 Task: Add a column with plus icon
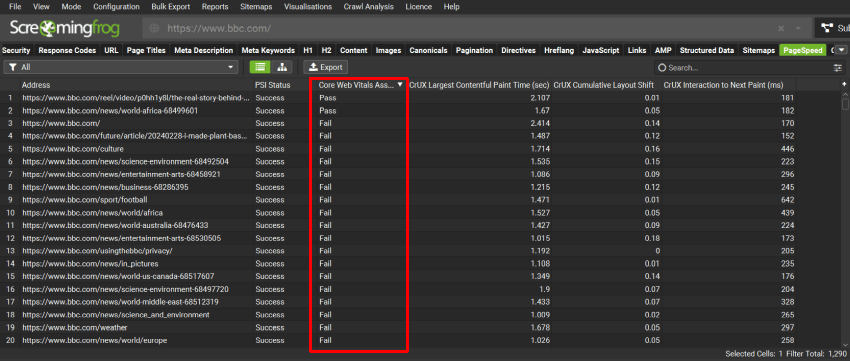[x=843, y=85]
